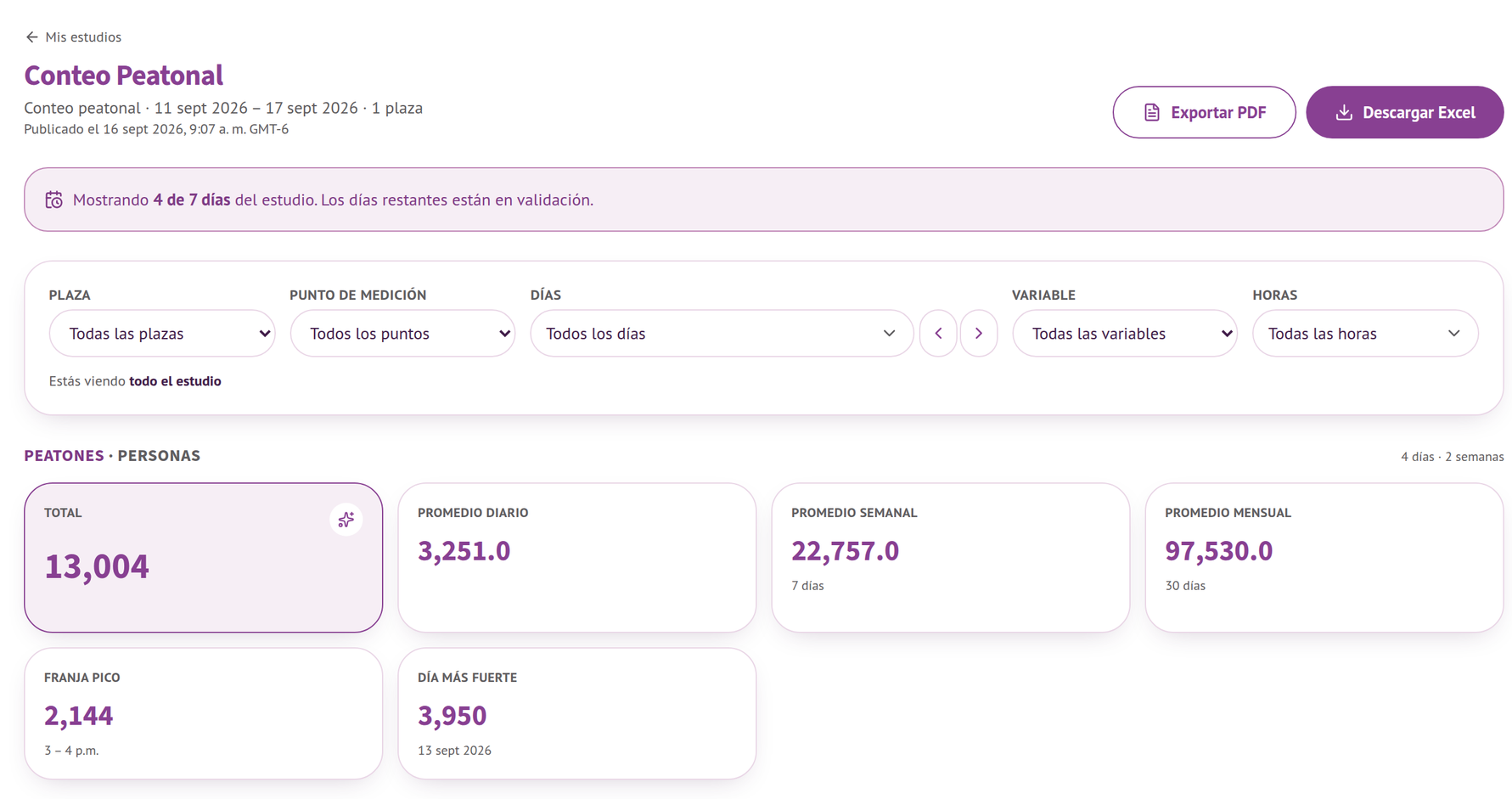Open the Variable dropdown
The height and width of the screenshot is (799, 1512).
click(x=1125, y=333)
